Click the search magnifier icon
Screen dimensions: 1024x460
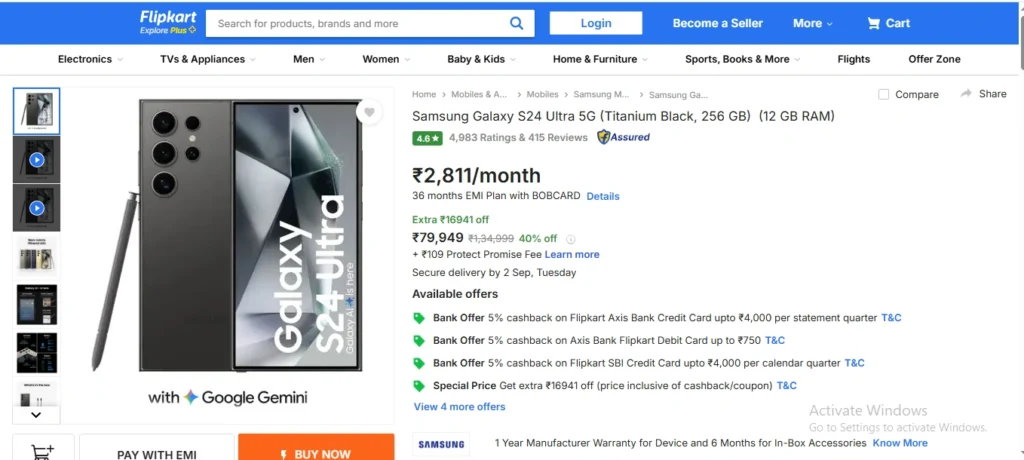tap(516, 23)
